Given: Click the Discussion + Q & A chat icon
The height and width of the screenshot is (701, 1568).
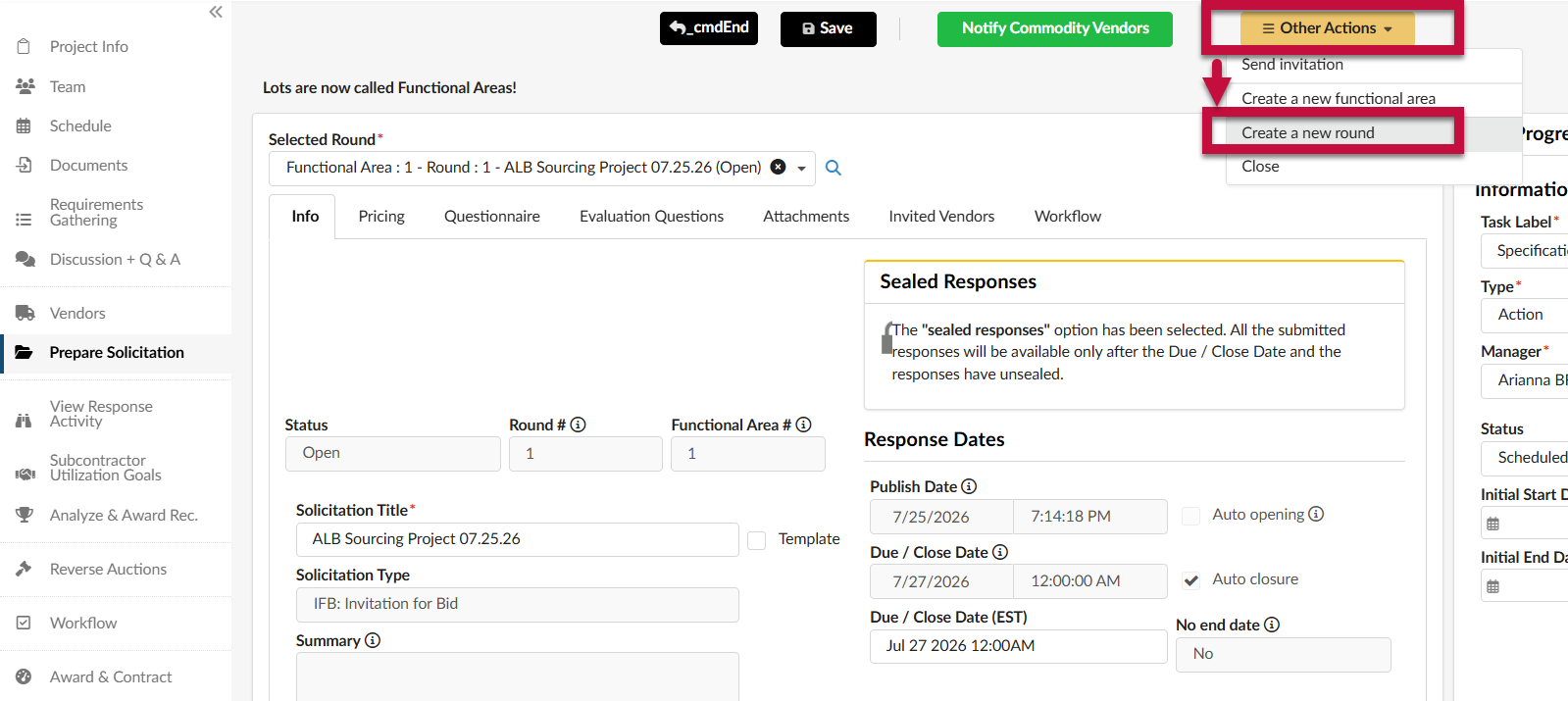Looking at the screenshot, I should point(25,259).
